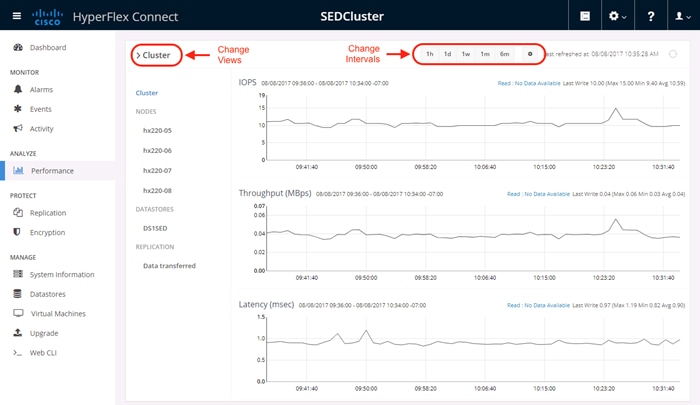
Task: Open the Virtual Machines page
Action: coord(58,313)
